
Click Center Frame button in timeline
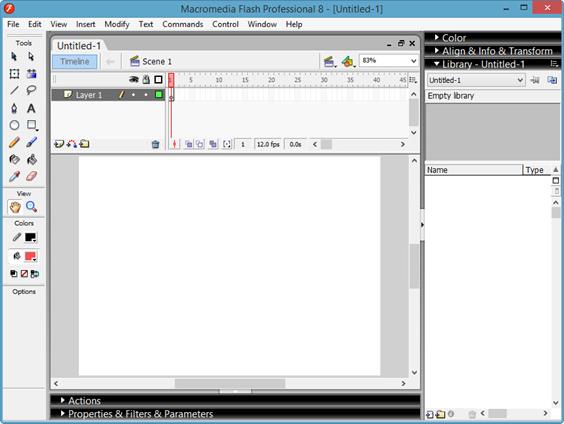[x=174, y=144]
